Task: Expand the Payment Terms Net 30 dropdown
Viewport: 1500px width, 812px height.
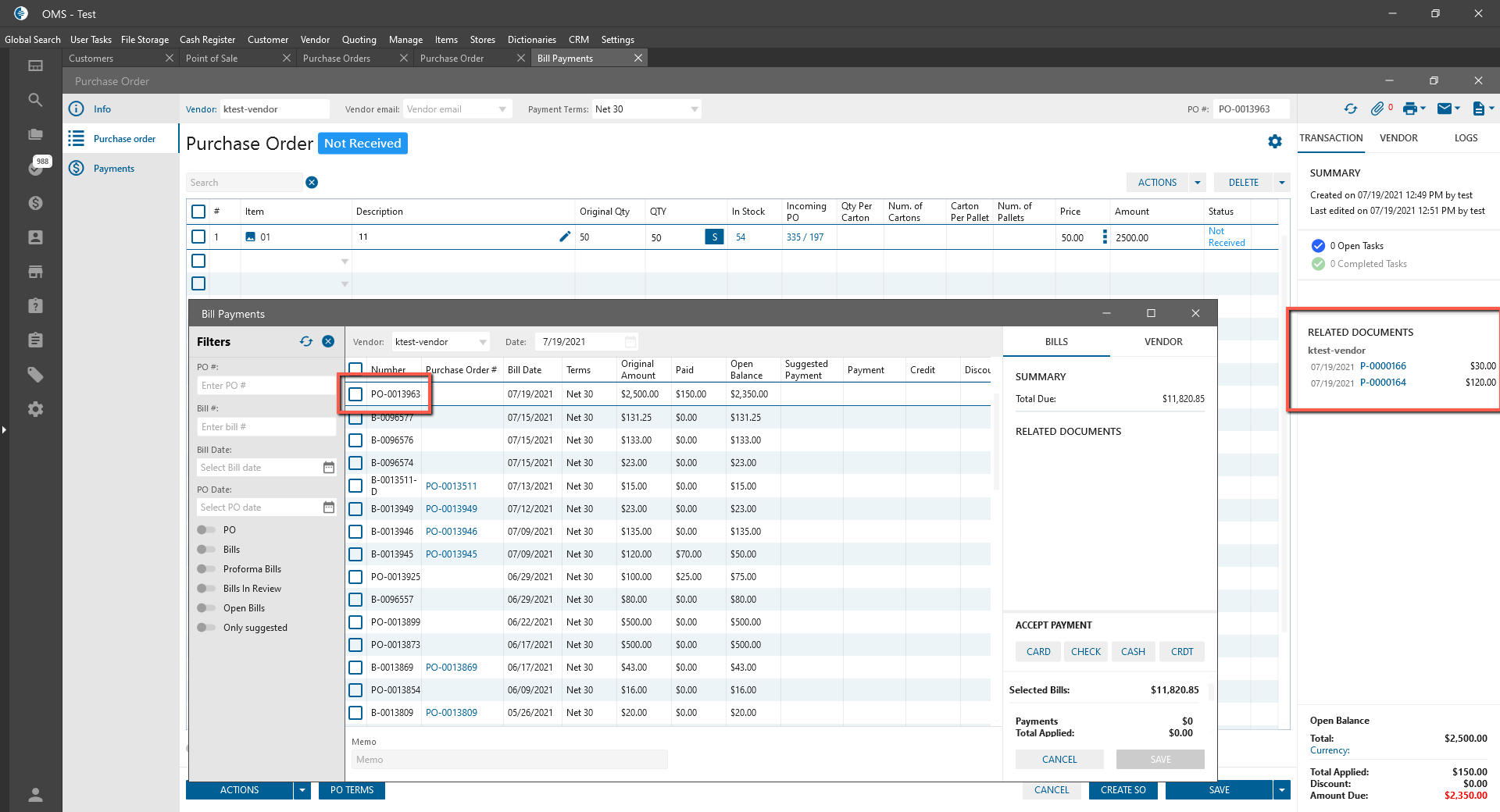Action: pyautogui.click(x=694, y=109)
